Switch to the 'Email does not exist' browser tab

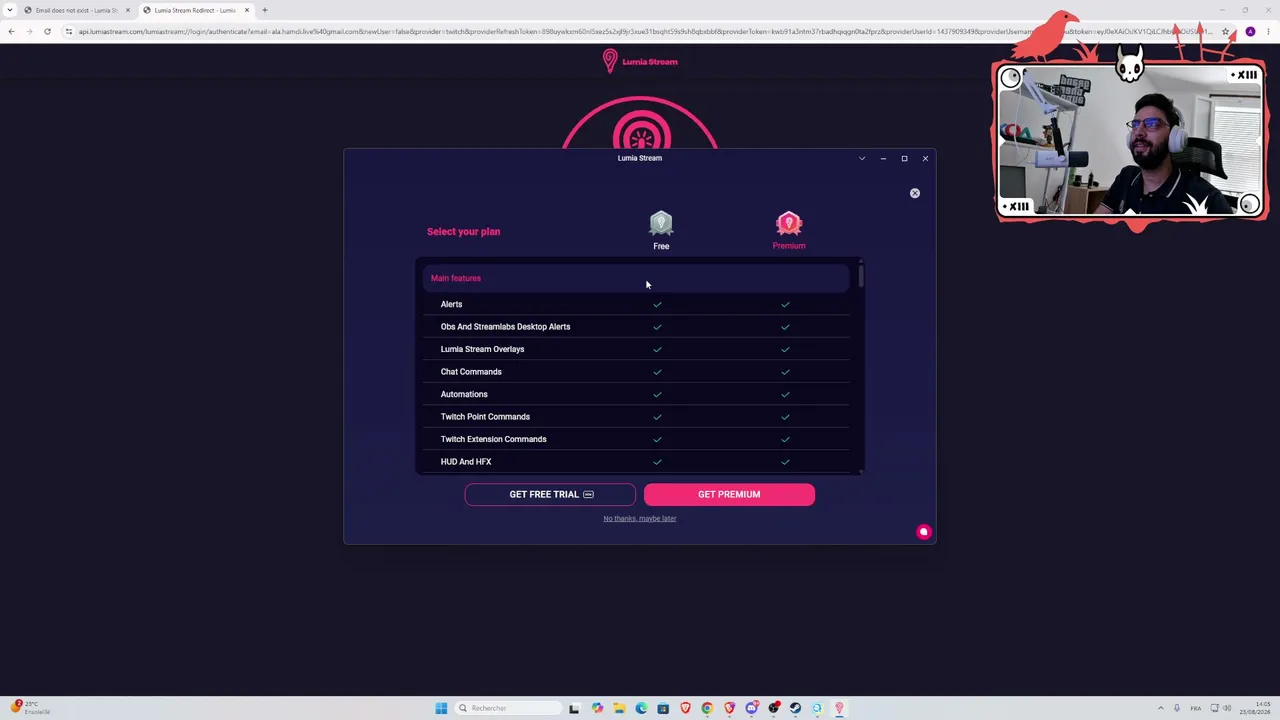pos(76,10)
